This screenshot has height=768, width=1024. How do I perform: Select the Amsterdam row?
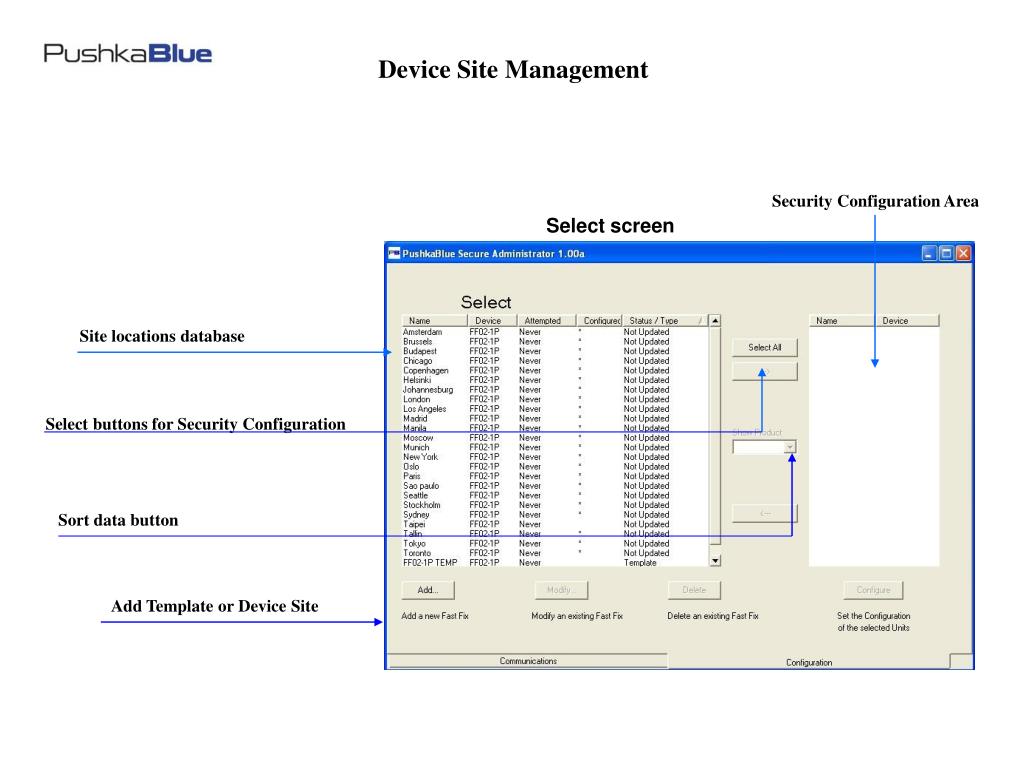pyautogui.click(x=554, y=332)
